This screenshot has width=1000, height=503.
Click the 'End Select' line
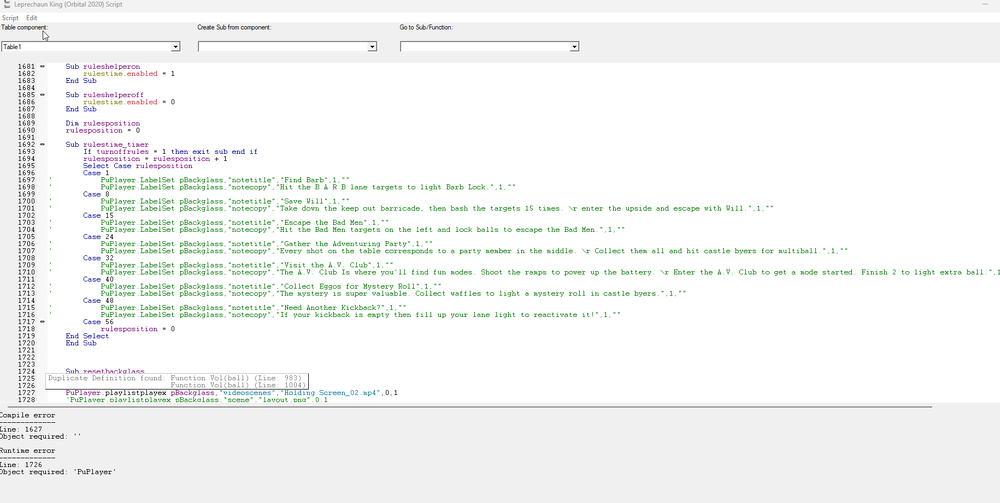[87, 336]
